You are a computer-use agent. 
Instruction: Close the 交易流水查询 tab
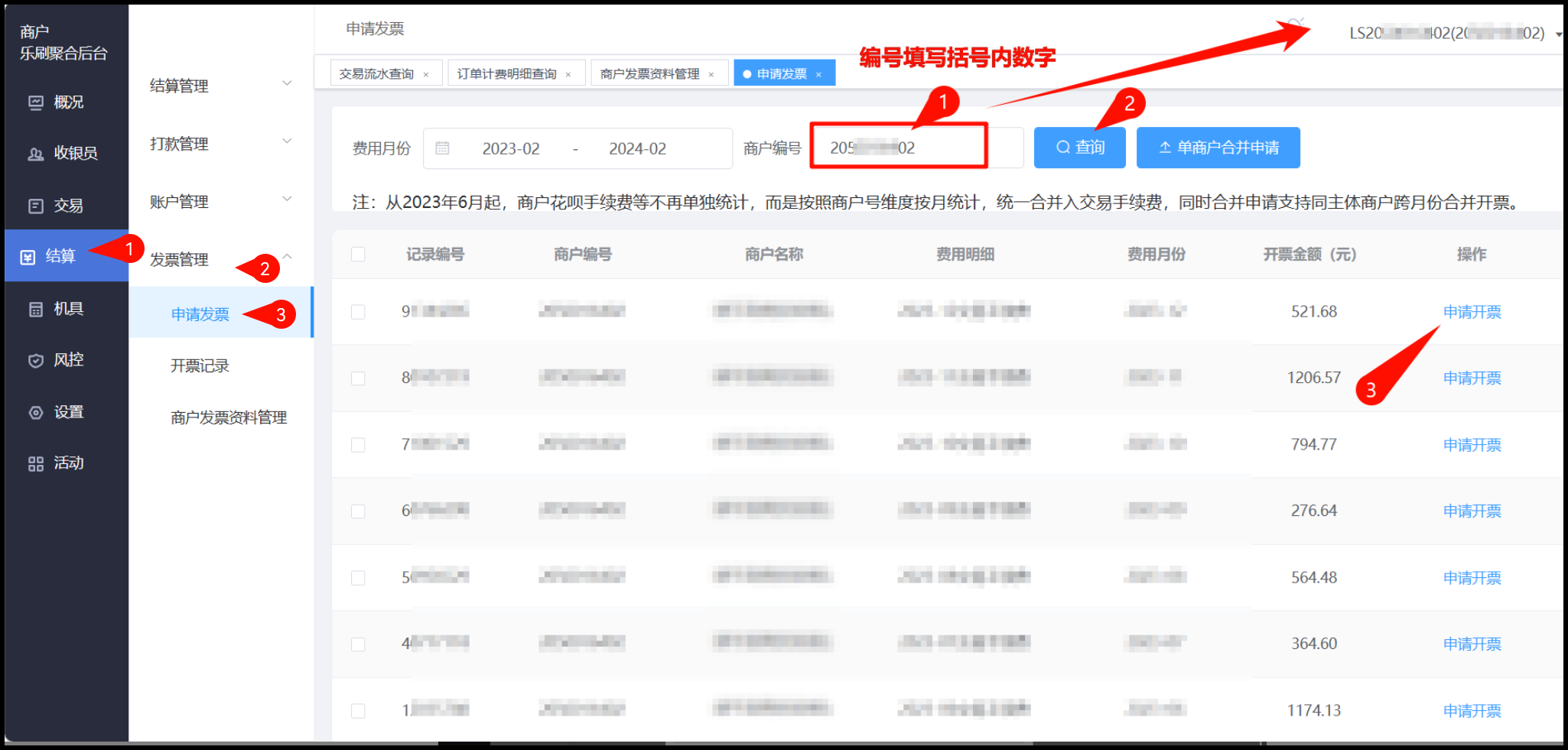426,75
